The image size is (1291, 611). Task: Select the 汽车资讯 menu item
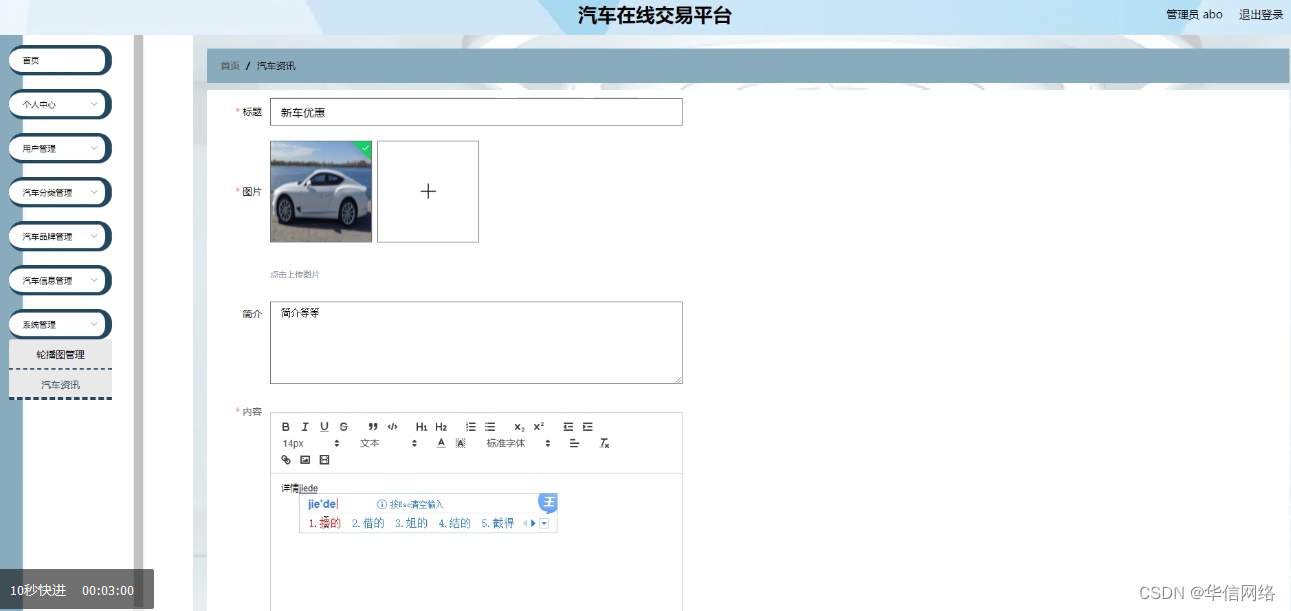(59, 384)
